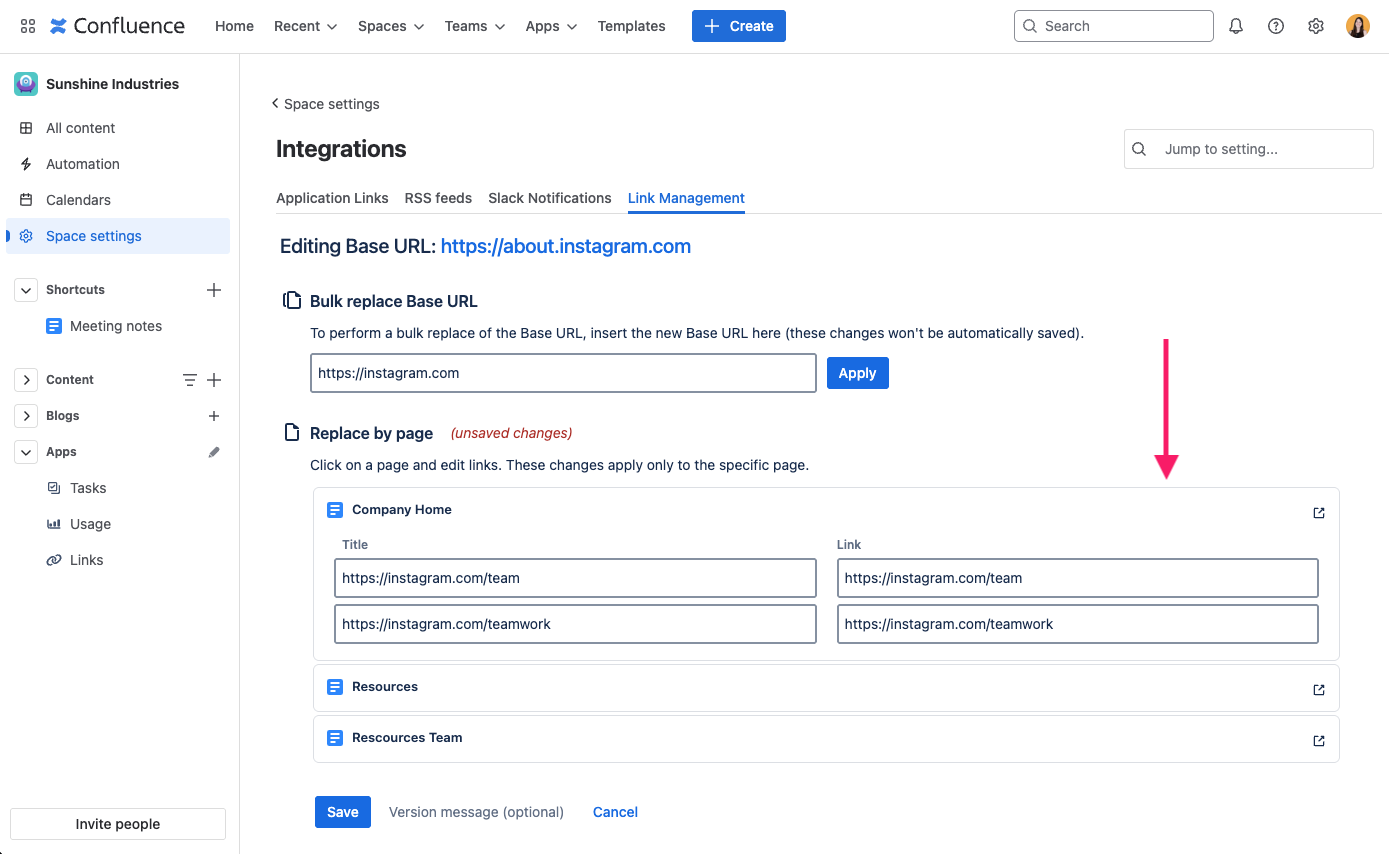Switch to the Slack Notifications tab
The width and height of the screenshot is (1389, 854).
(x=549, y=198)
